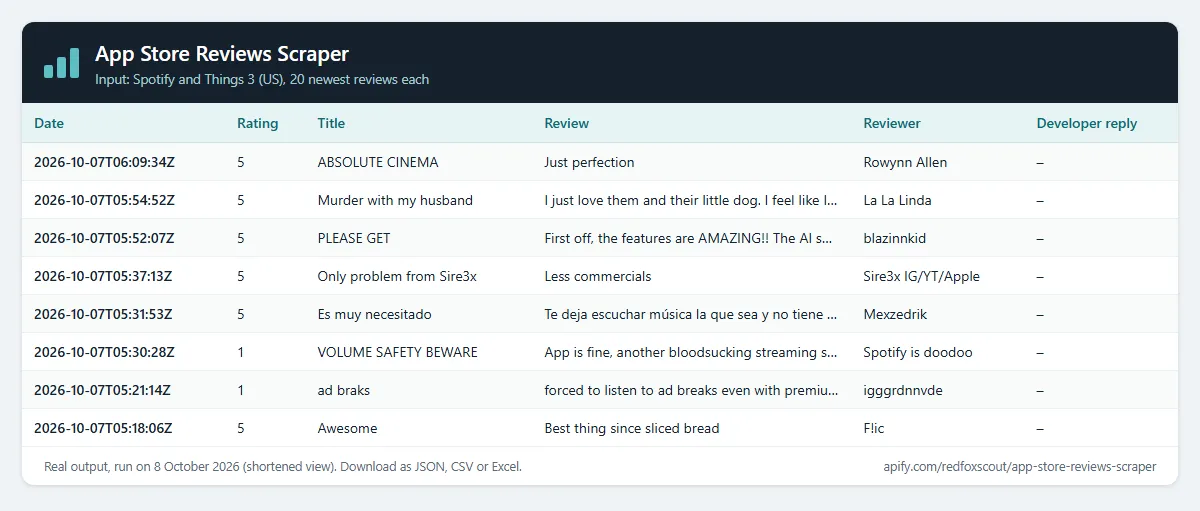Click the Real output footer note

pyautogui.click(x=283, y=466)
